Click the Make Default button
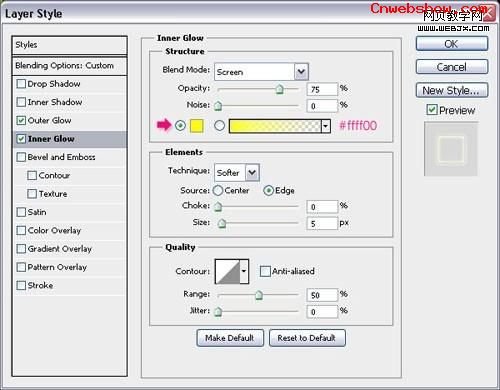This screenshot has height=390, width=500. (x=230, y=338)
